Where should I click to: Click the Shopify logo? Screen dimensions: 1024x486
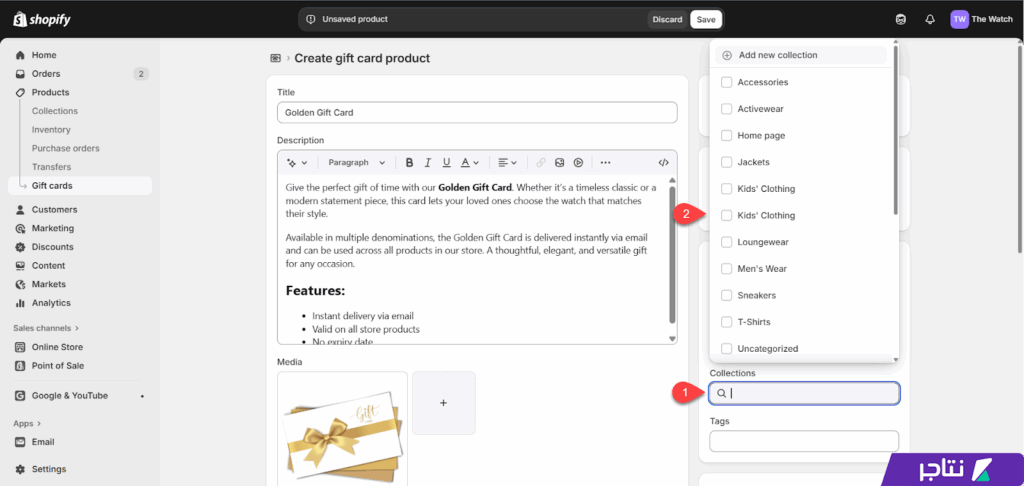click(x=42, y=20)
